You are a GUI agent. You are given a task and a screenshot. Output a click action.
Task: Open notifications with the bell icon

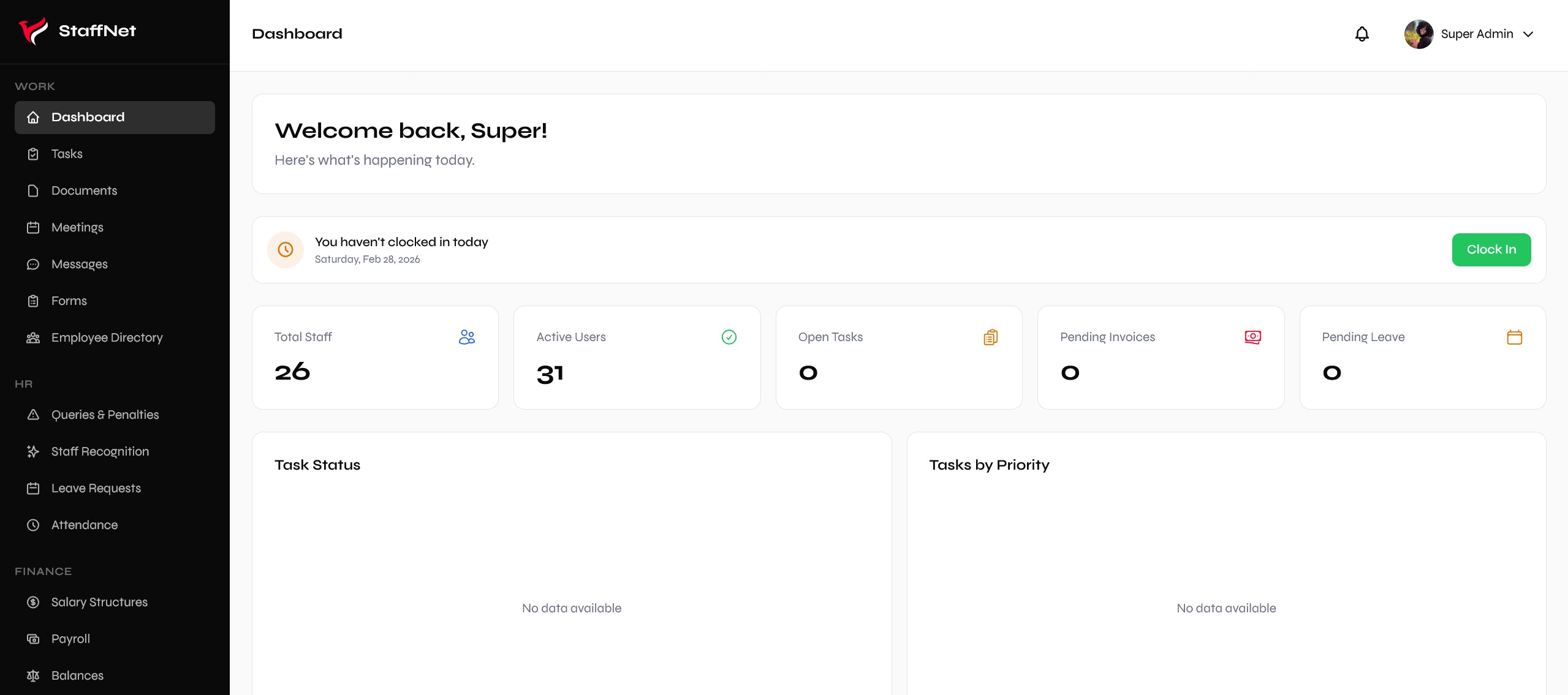(x=1361, y=34)
